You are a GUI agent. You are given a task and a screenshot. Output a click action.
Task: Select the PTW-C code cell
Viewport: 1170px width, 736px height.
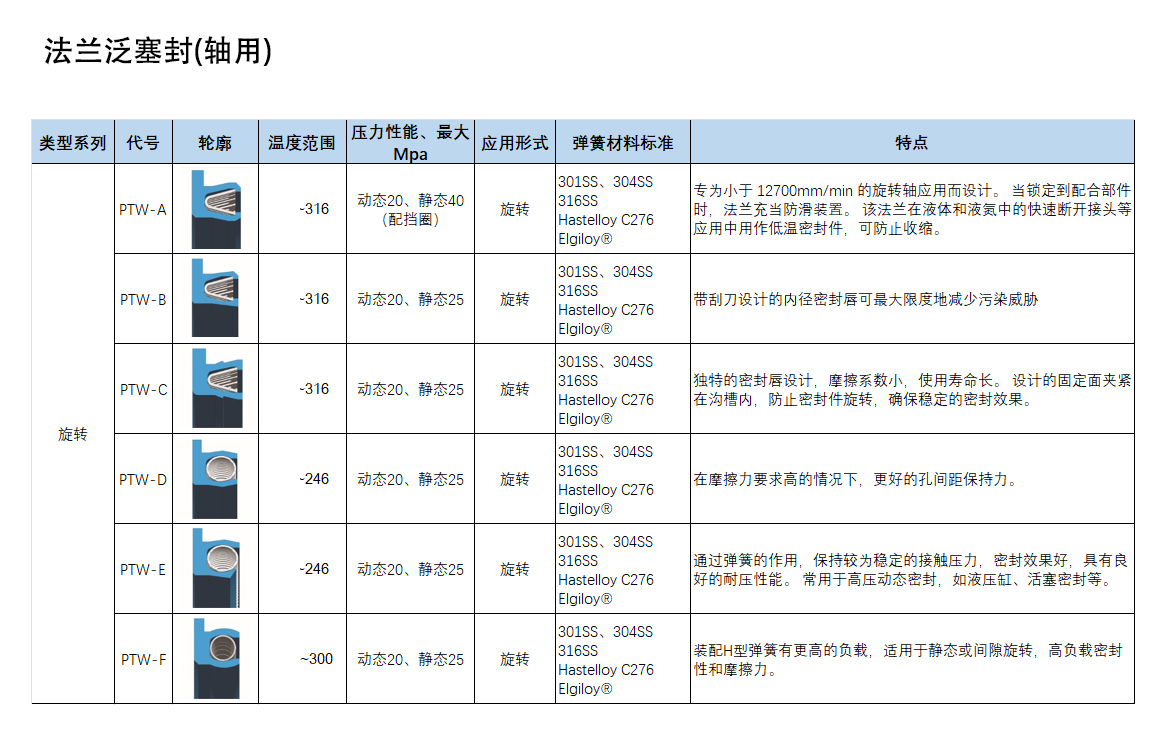click(x=143, y=389)
